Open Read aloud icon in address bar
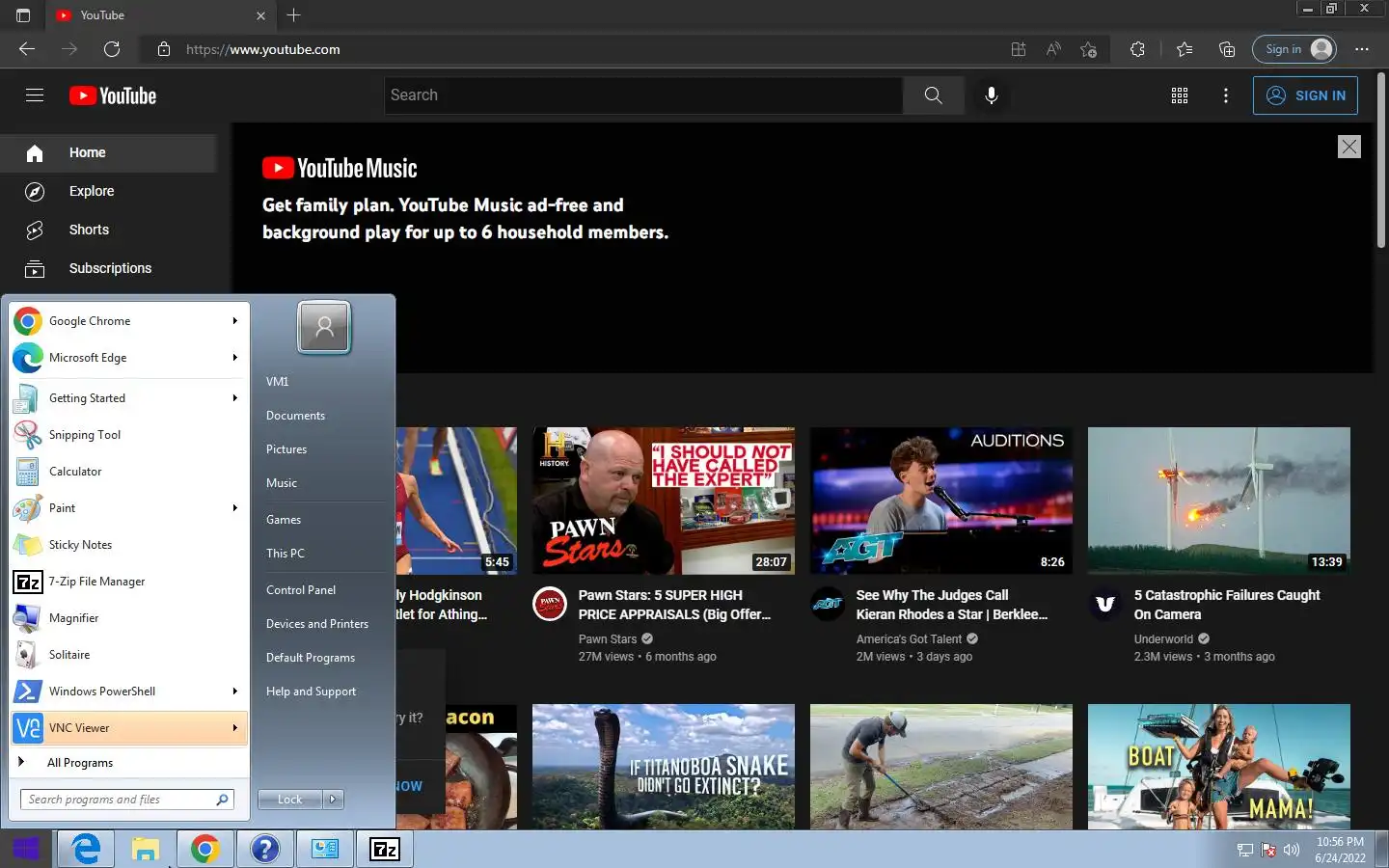This screenshot has width=1389, height=868. pyautogui.click(x=1053, y=49)
